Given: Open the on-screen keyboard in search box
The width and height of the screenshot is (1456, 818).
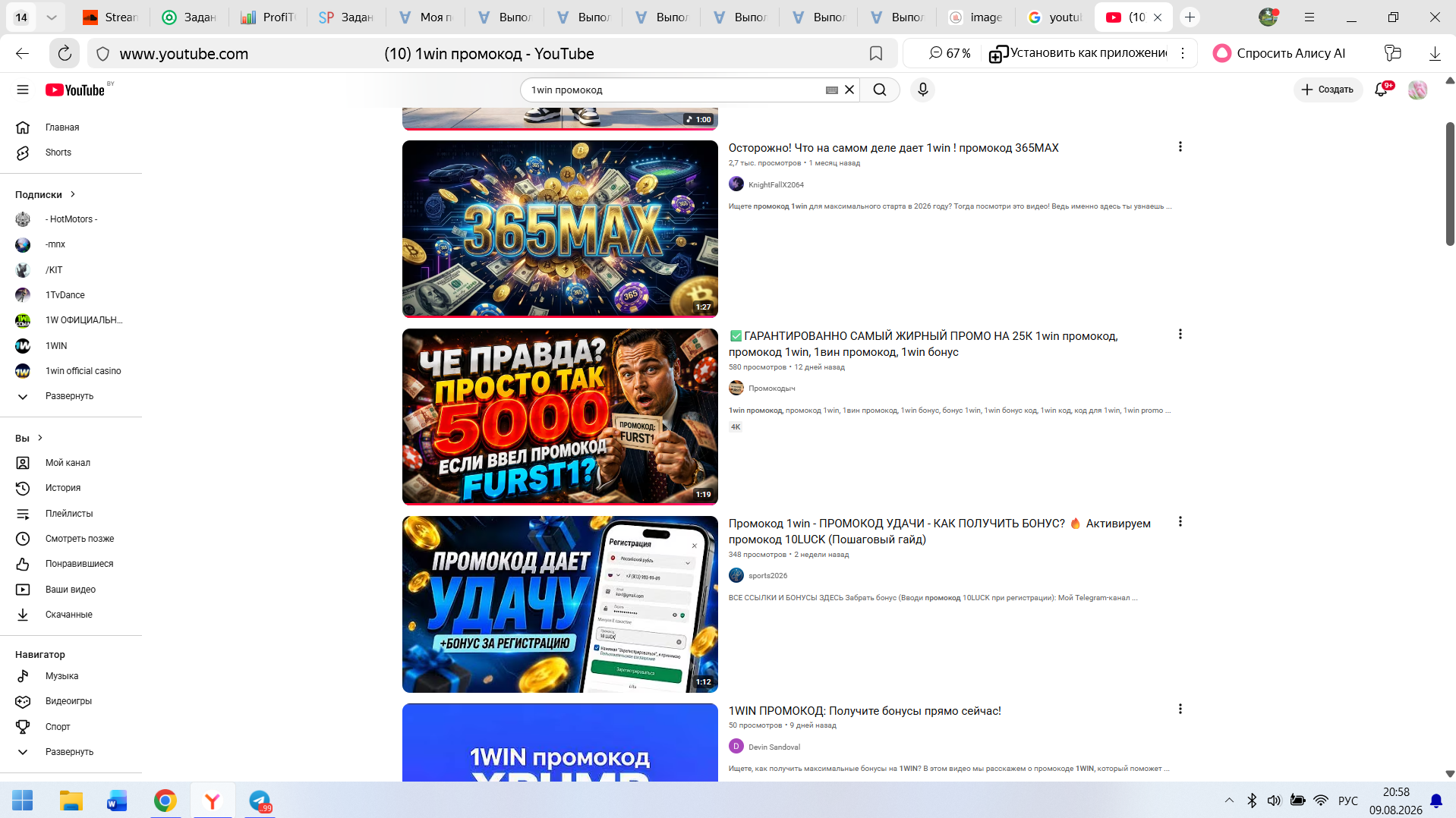Looking at the screenshot, I should point(832,90).
